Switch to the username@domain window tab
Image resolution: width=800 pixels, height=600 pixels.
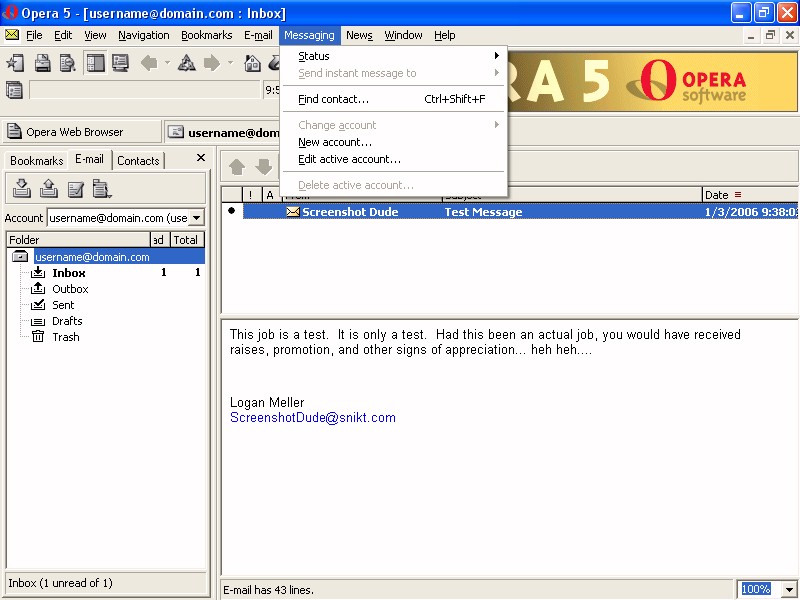[223, 132]
